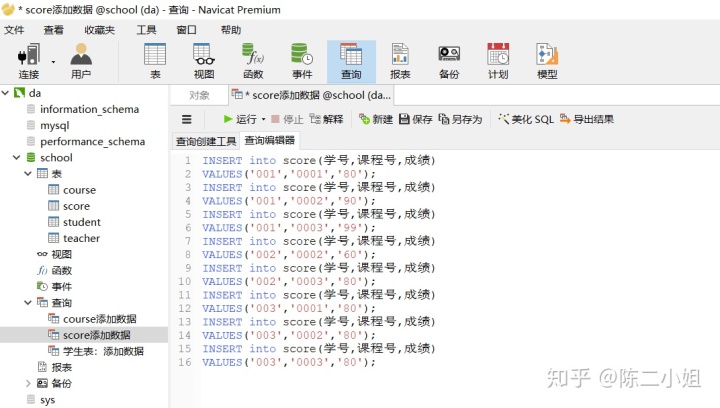This screenshot has width=720, height=408.
Task: Open the 窗口 window menu
Action: click(x=186, y=30)
